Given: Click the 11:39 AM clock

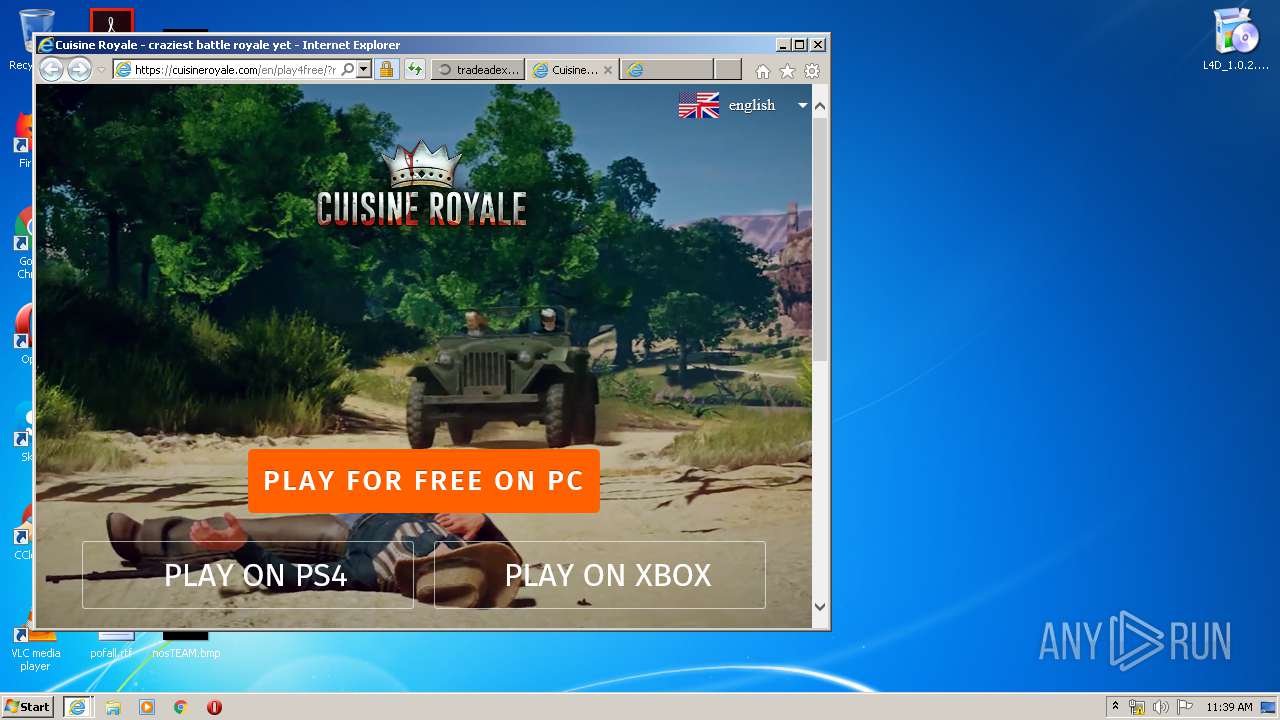Looking at the screenshot, I should pyautogui.click(x=1229, y=707).
